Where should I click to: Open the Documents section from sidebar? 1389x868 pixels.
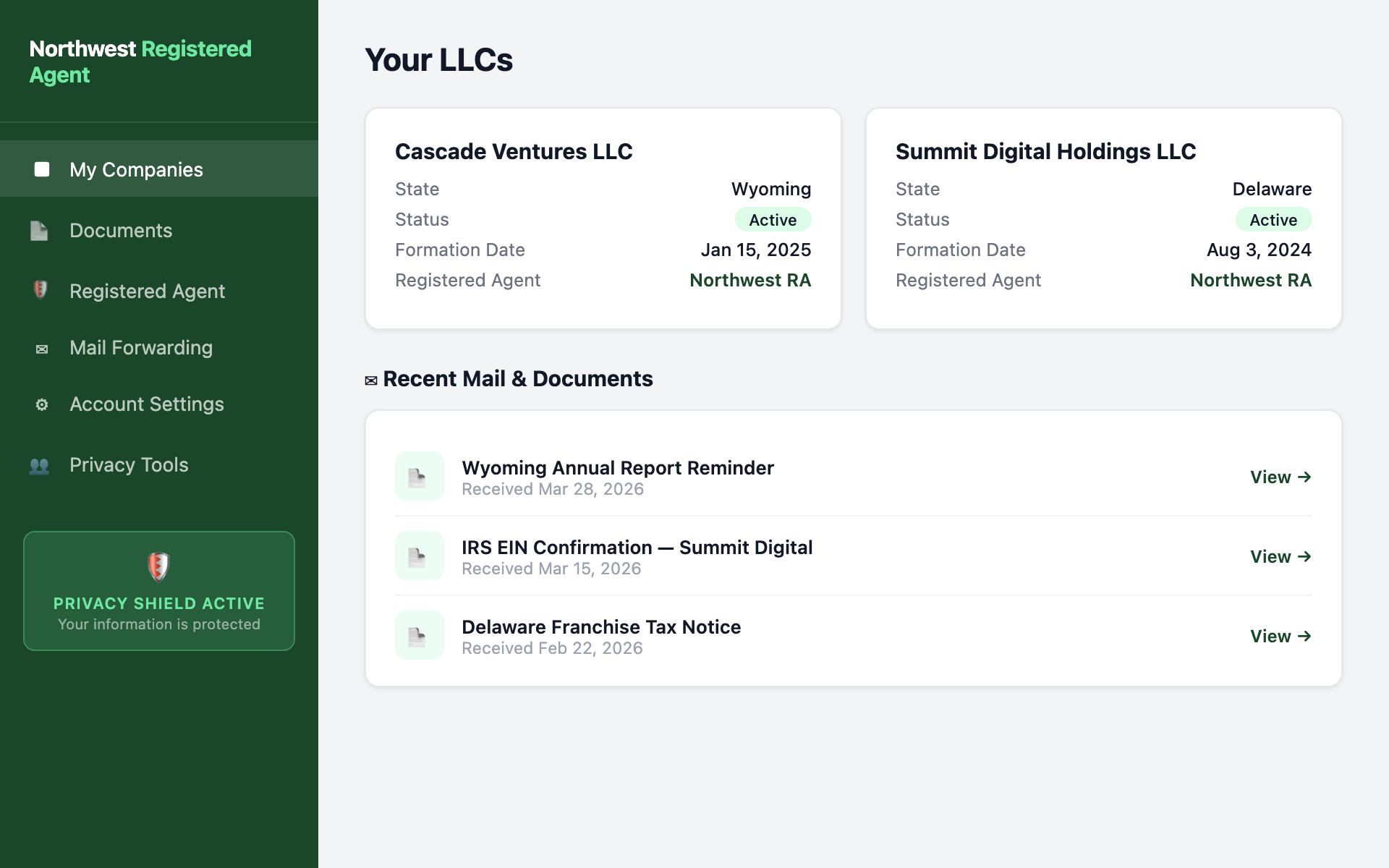(x=121, y=230)
